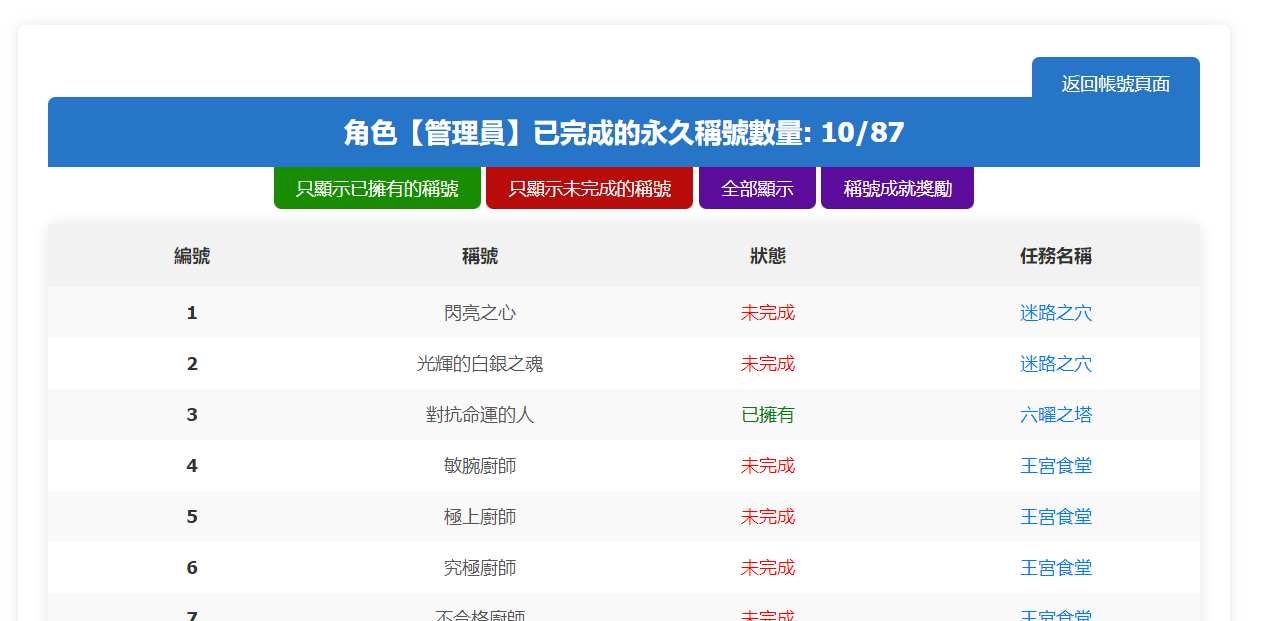The image size is (1278, 621).
Task: Select the title 究極廚師
Action: click(480, 568)
